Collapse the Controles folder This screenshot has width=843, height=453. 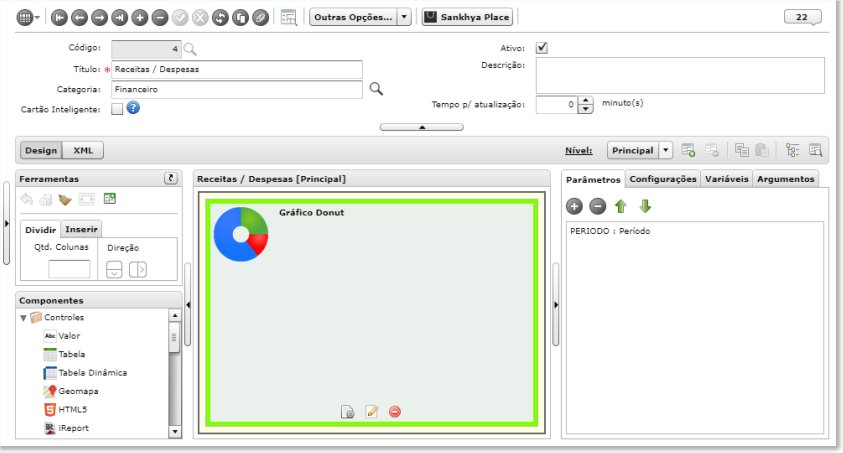pos(23,318)
